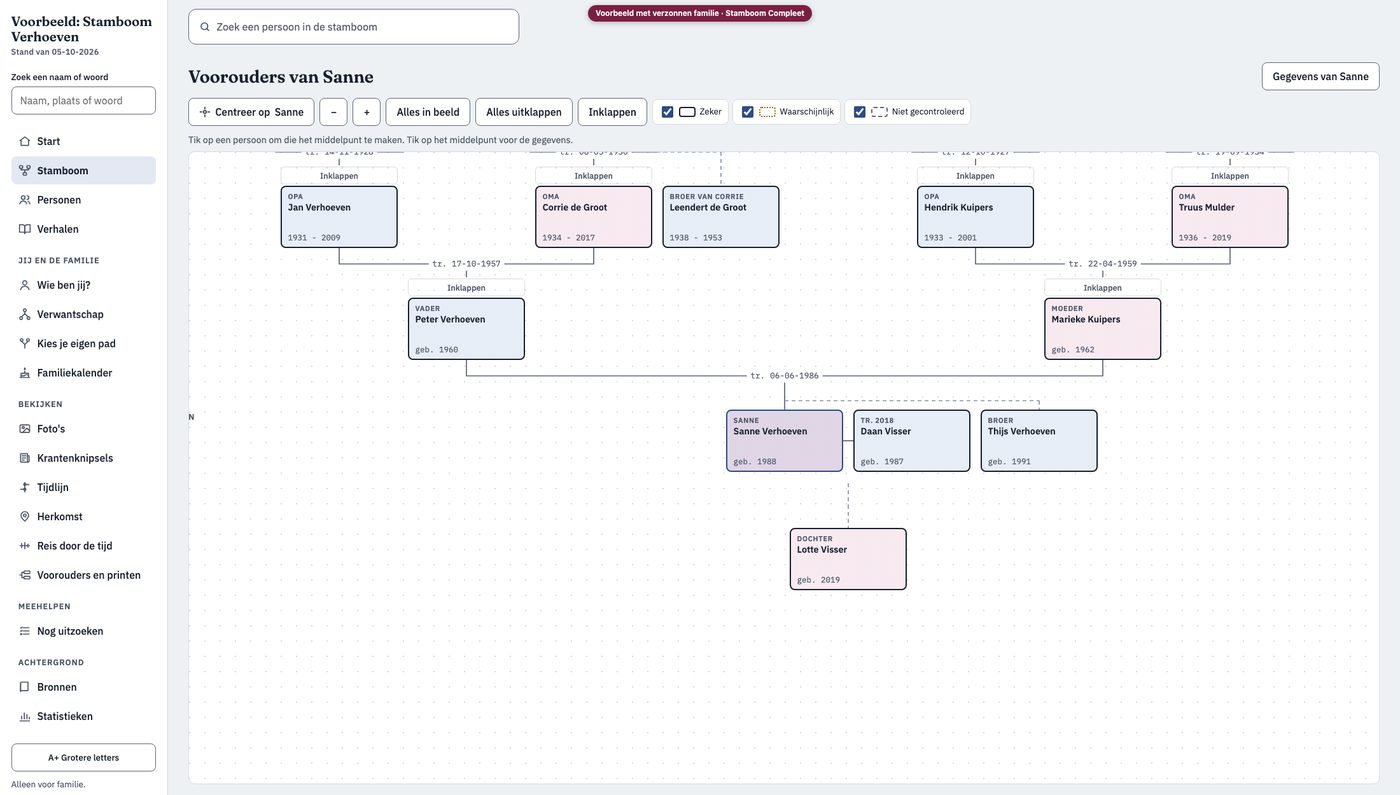The image size is (1400, 795).
Task: Click the Reis door de tijd icon
Action: point(25,546)
